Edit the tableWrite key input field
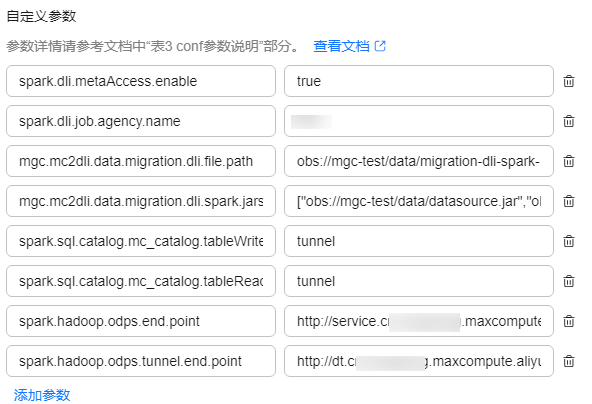Screen dimensions: 592x404 [141, 241]
